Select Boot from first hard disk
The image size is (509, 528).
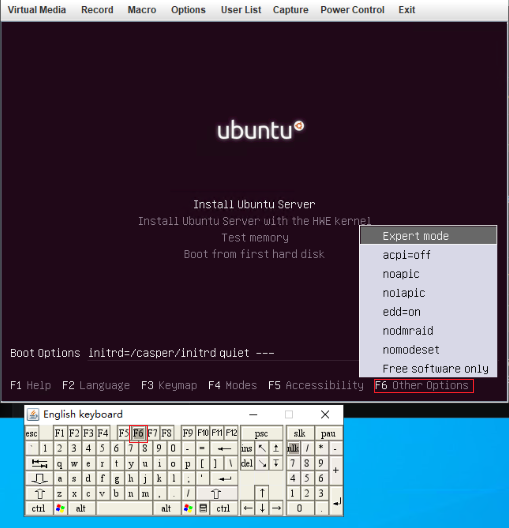[254, 254]
